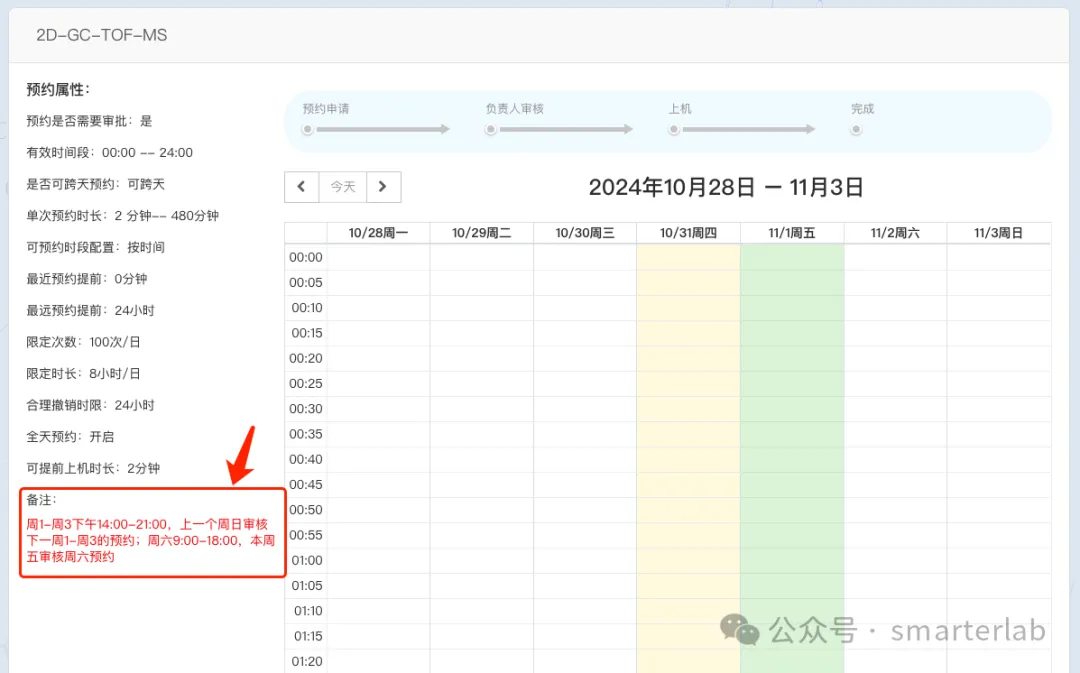The height and width of the screenshot is (673, 1080).
Task: Click the 上机 step dot
Action: [674, 130]
